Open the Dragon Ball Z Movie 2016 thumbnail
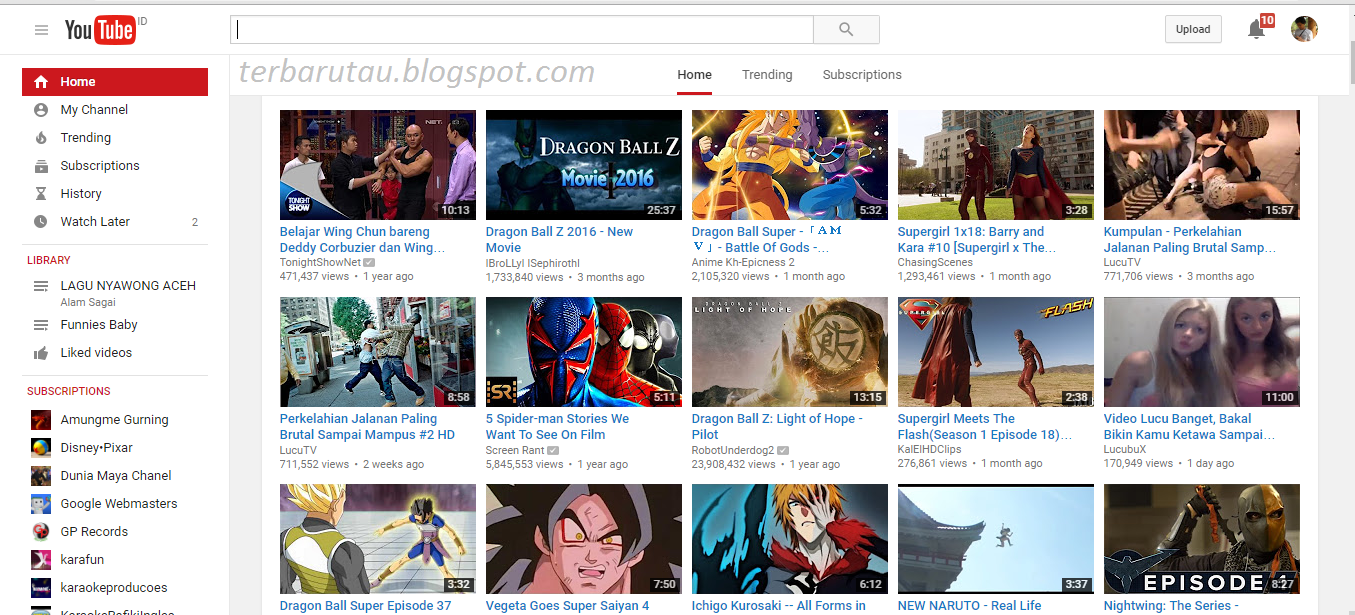Screen dimensions: 1355x615 [x=584, y=165]
